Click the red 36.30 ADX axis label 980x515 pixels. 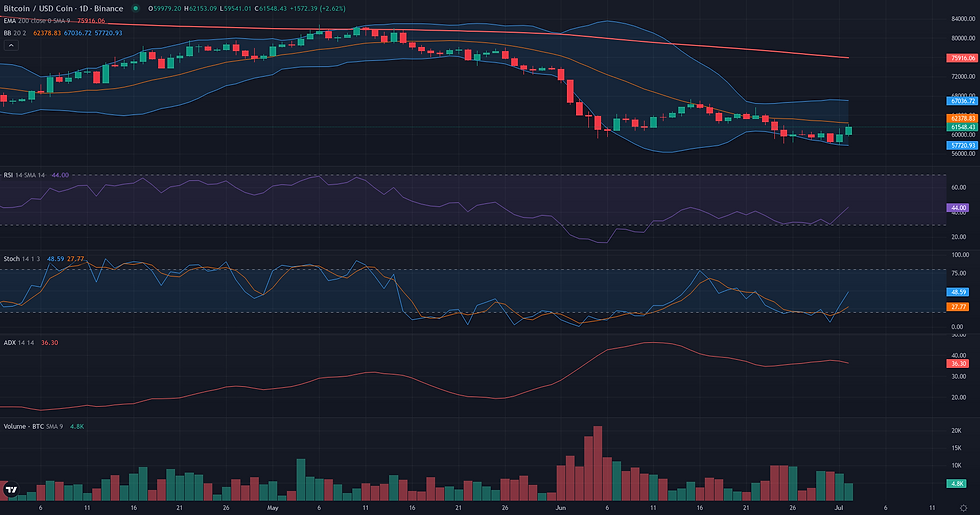(x=958, y=363)
